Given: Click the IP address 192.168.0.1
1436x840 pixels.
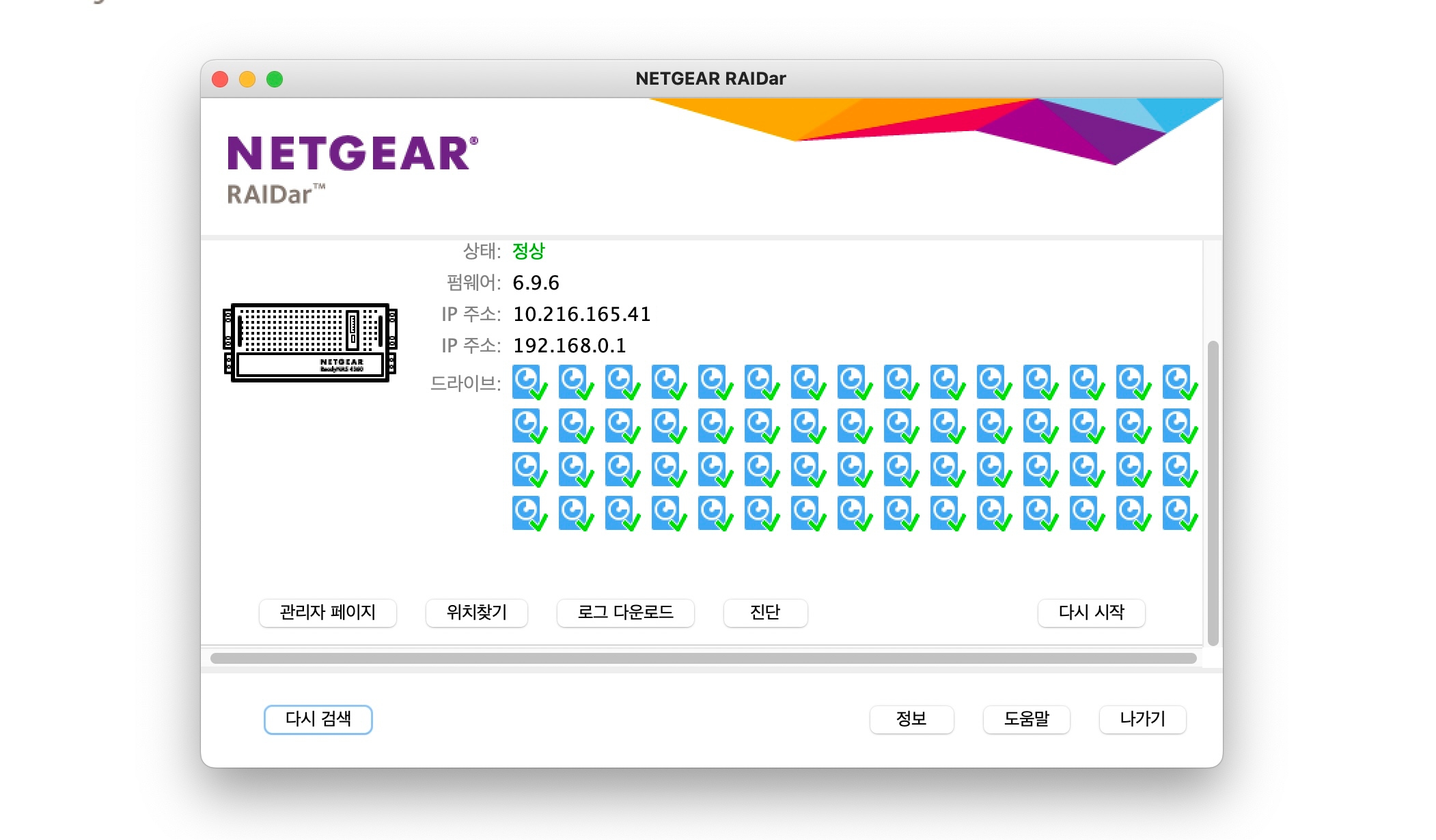Looking at the screenshot, I should point(570,346).
